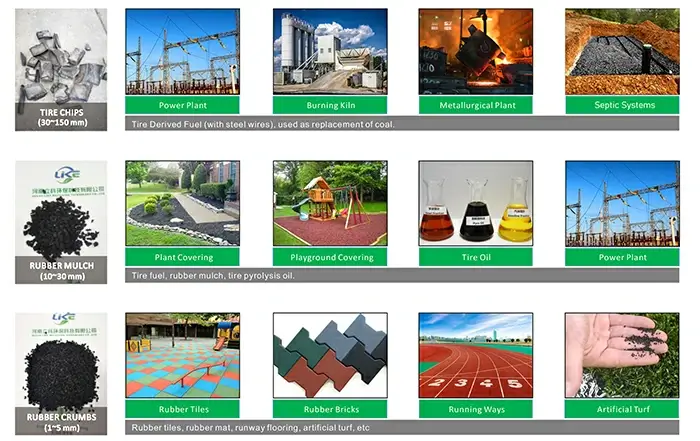Select the Running Ways track photo
This screenshot has width=700, height=441.
(x=476, y=356)
